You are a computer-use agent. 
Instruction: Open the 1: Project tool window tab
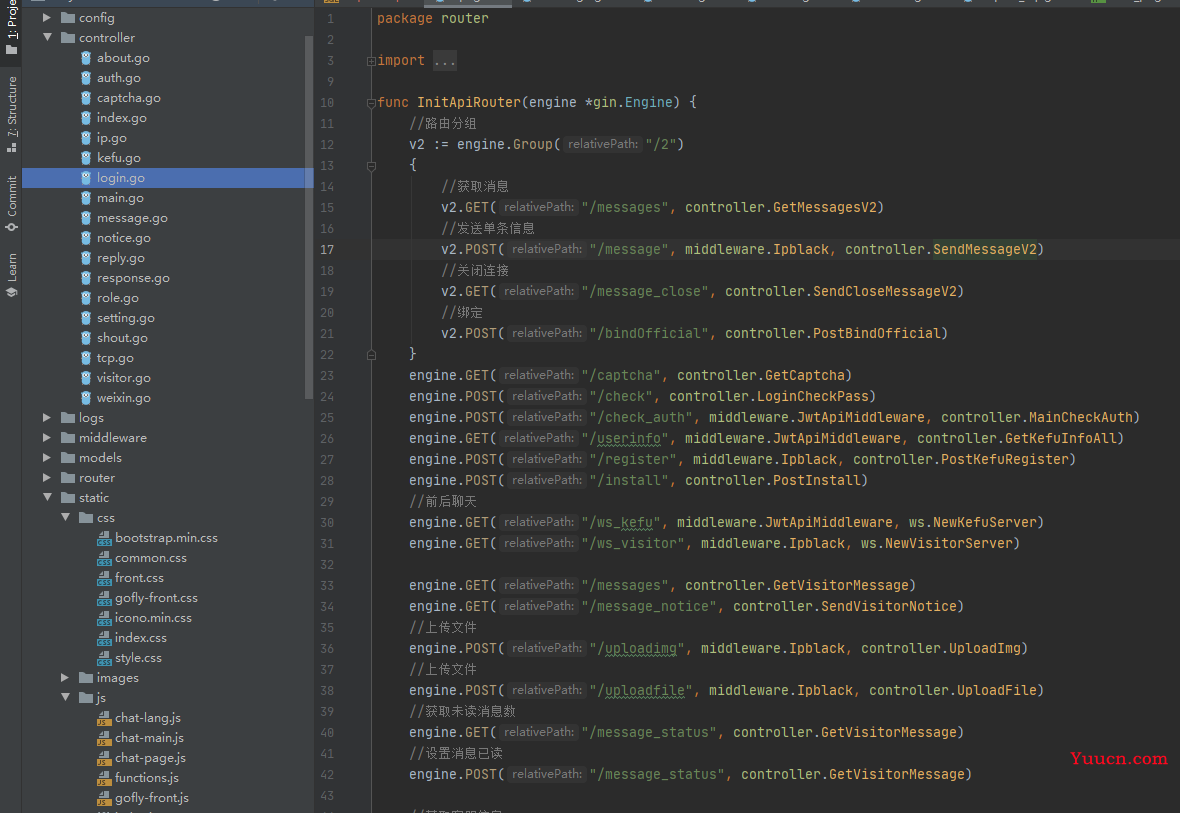point(11,27)
